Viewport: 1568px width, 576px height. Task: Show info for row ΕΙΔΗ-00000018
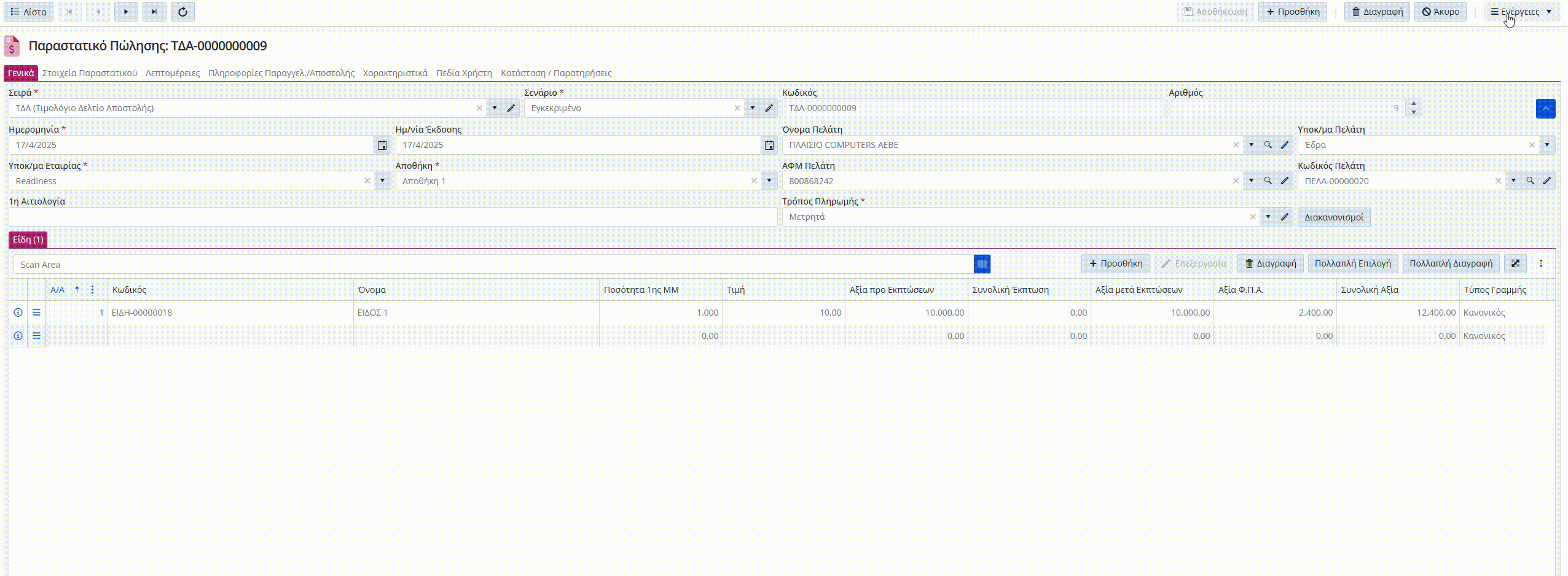(18, 313)
